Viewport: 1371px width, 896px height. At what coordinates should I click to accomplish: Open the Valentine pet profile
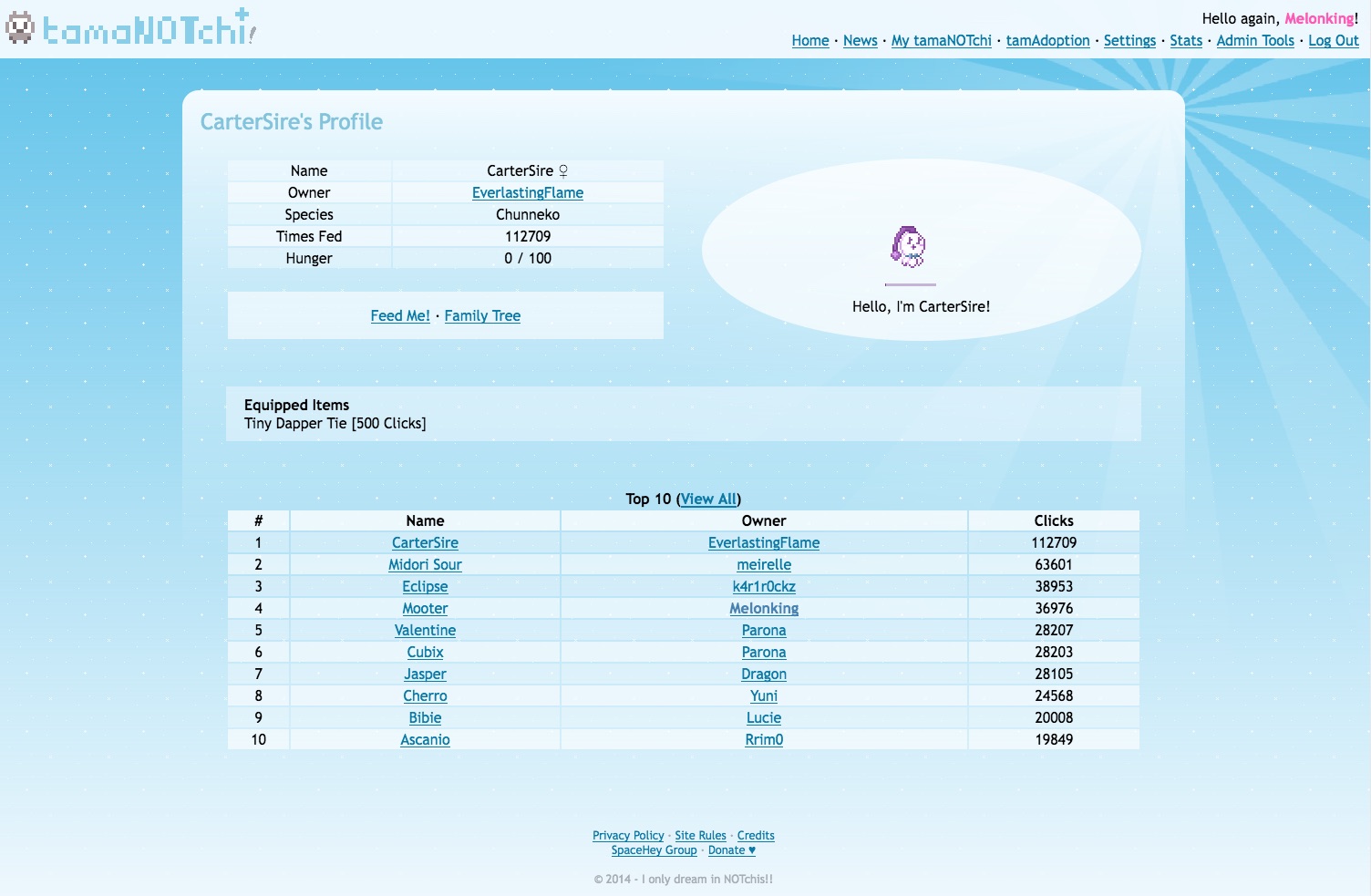(x=425, y=631)
